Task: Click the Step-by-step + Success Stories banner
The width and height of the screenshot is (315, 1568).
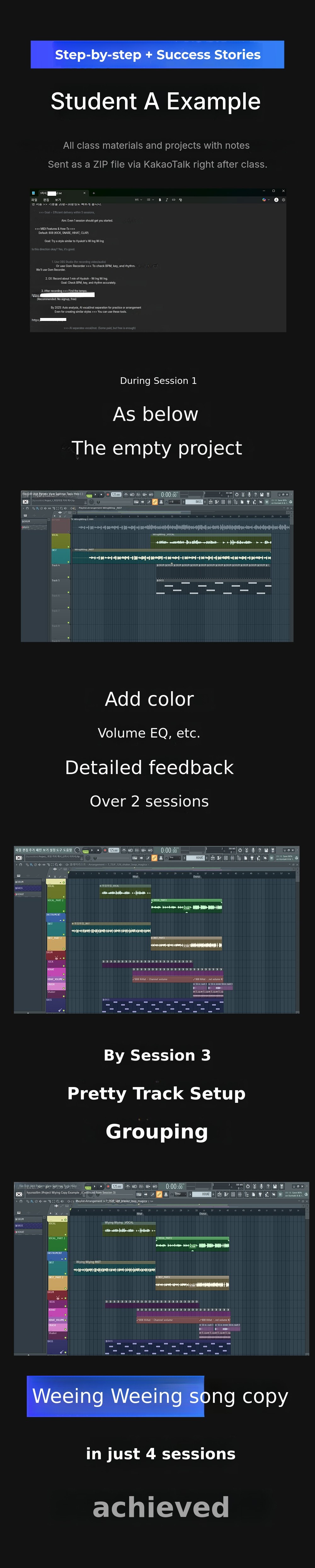Action: [x=157, y=55]
